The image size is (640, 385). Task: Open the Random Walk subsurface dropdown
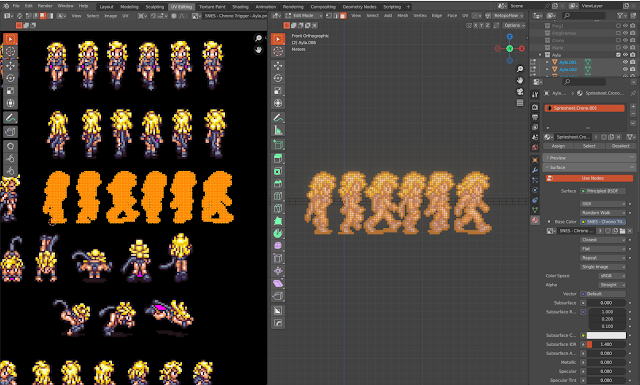click(x=603, y=212)
